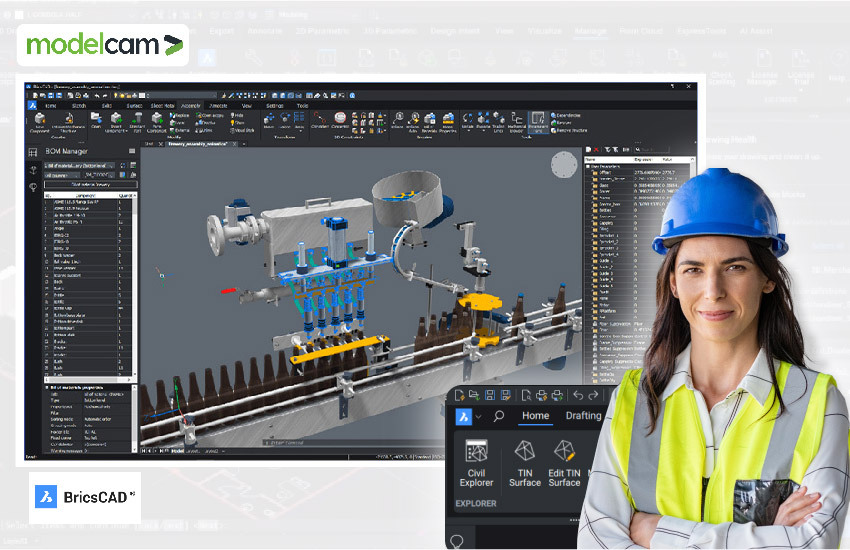
Task: Open the Assembly ribbon tab
Action: [x=190, y=106]
